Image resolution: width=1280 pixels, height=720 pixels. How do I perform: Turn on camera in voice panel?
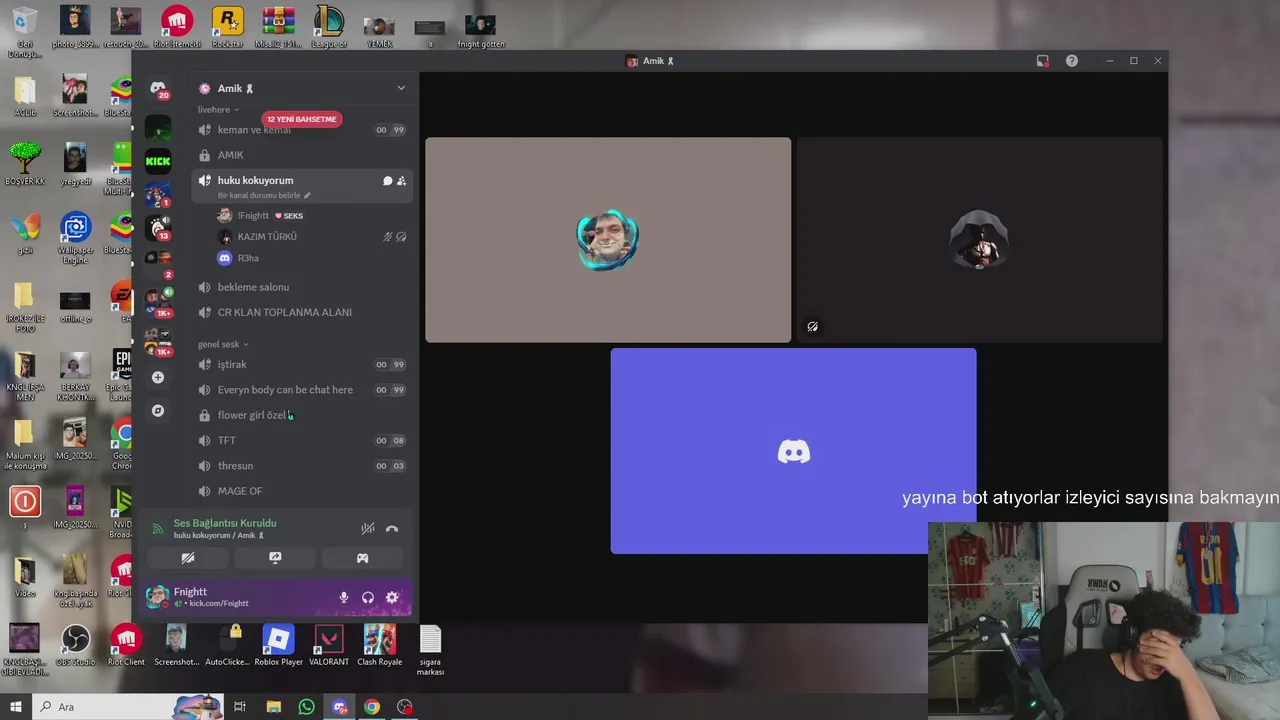click(x=188, y=558)
